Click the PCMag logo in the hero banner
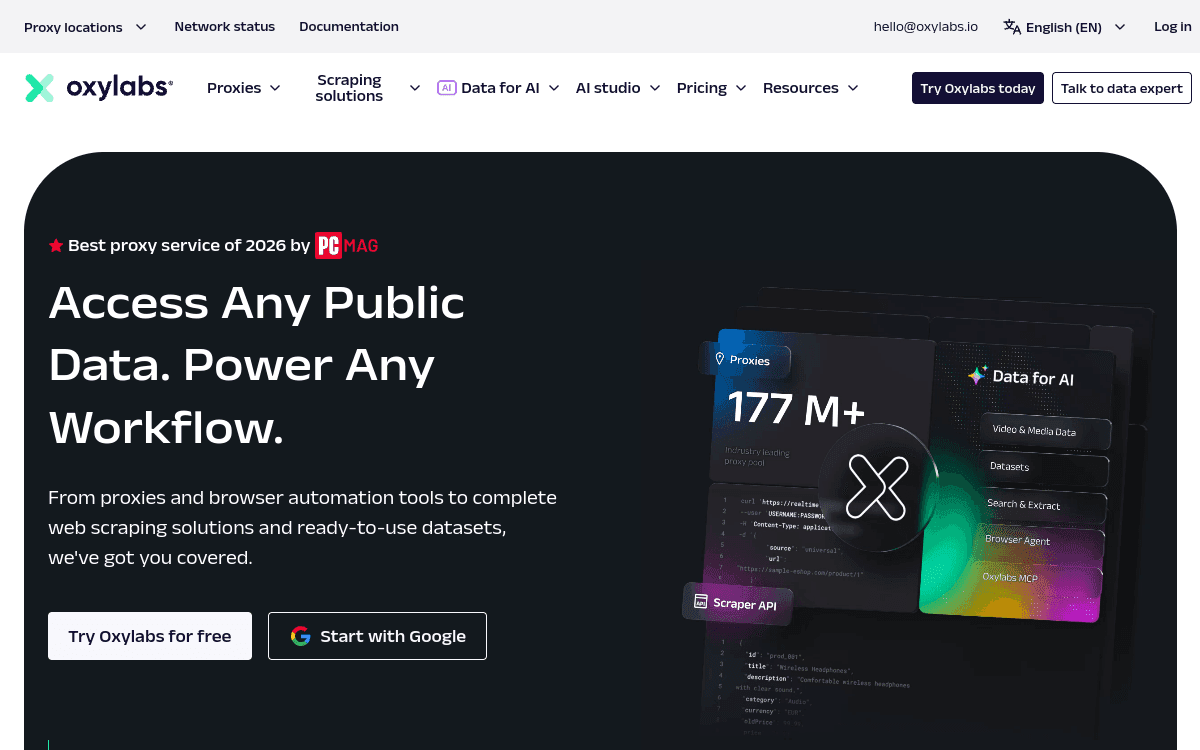 click(346, 245)
